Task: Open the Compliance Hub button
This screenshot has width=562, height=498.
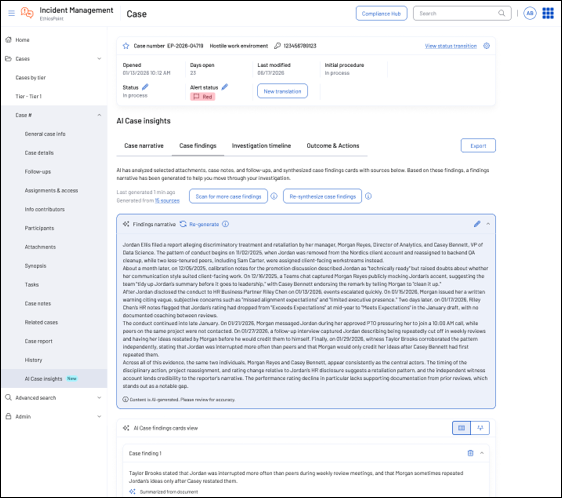Action: pyautogui.click(x=381, y=14)
